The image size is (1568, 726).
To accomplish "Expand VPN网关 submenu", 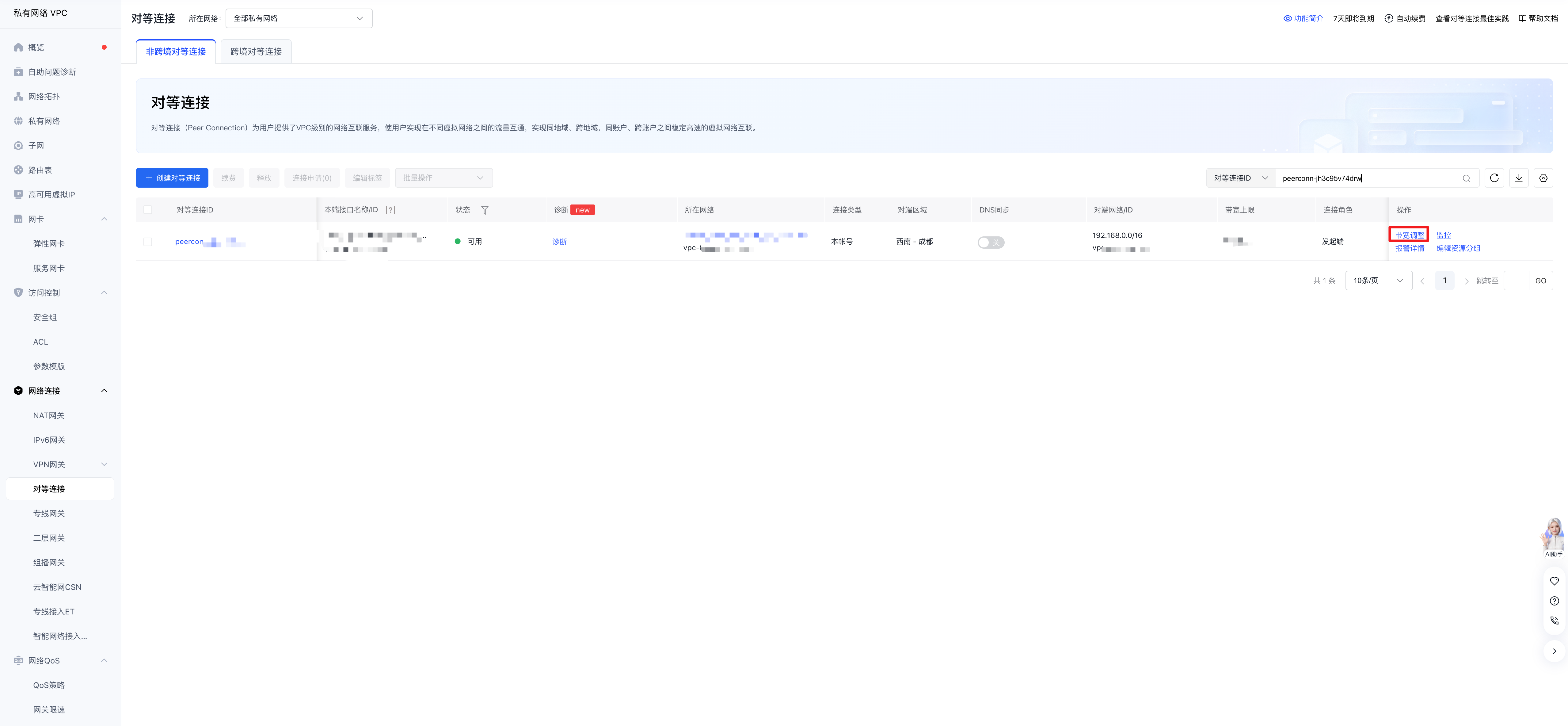I will click(104, 465).
